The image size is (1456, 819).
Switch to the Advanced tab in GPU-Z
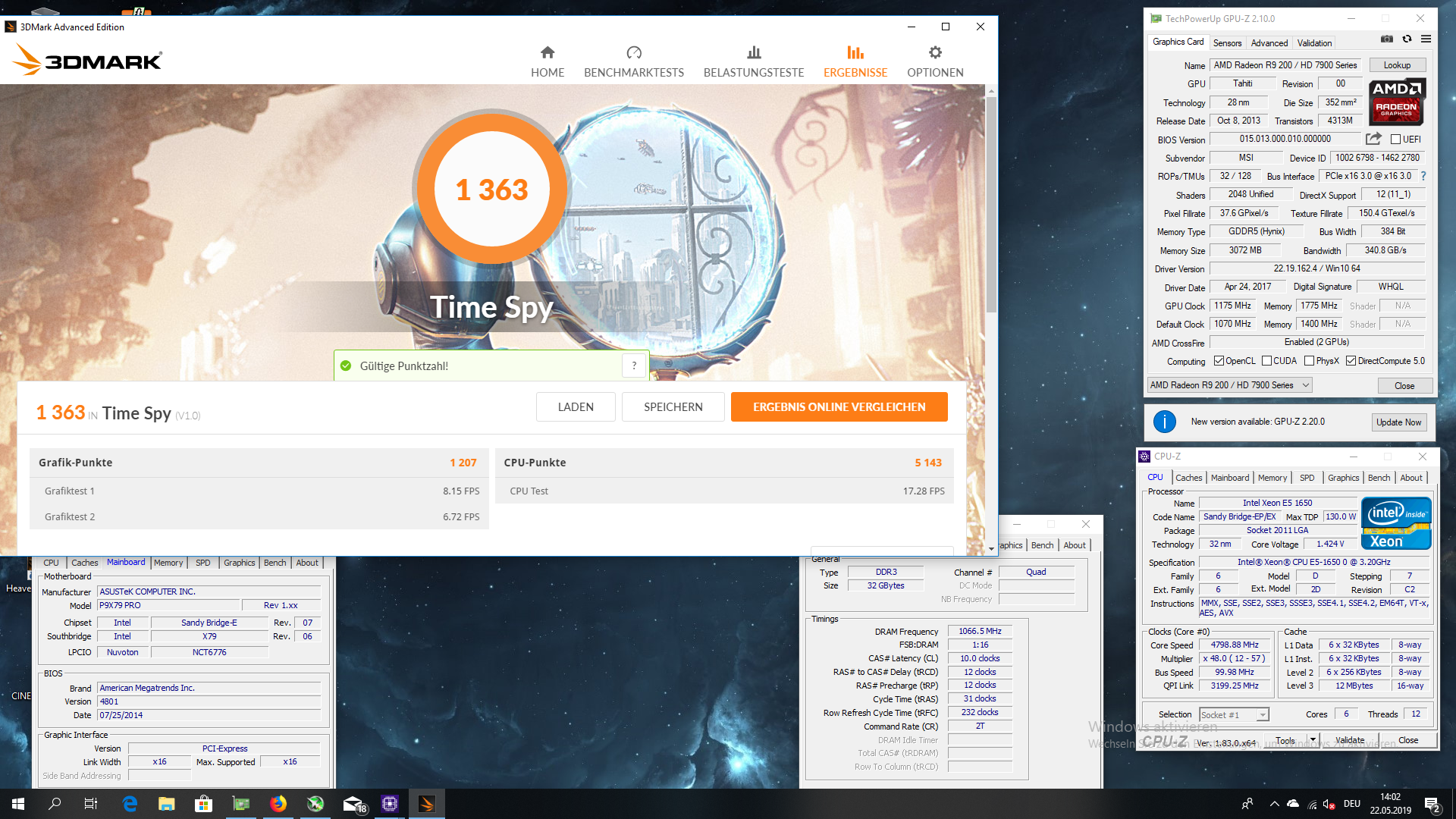coord(1269,43)
